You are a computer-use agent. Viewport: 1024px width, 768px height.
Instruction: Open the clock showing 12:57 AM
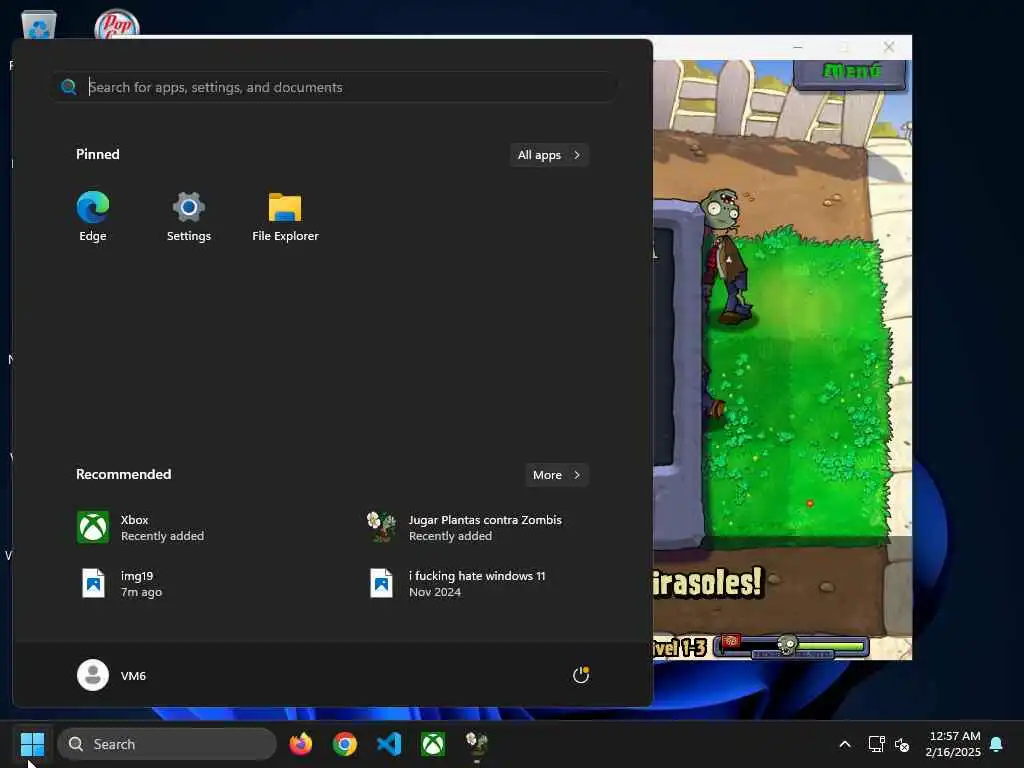click(x=953, y=744)
